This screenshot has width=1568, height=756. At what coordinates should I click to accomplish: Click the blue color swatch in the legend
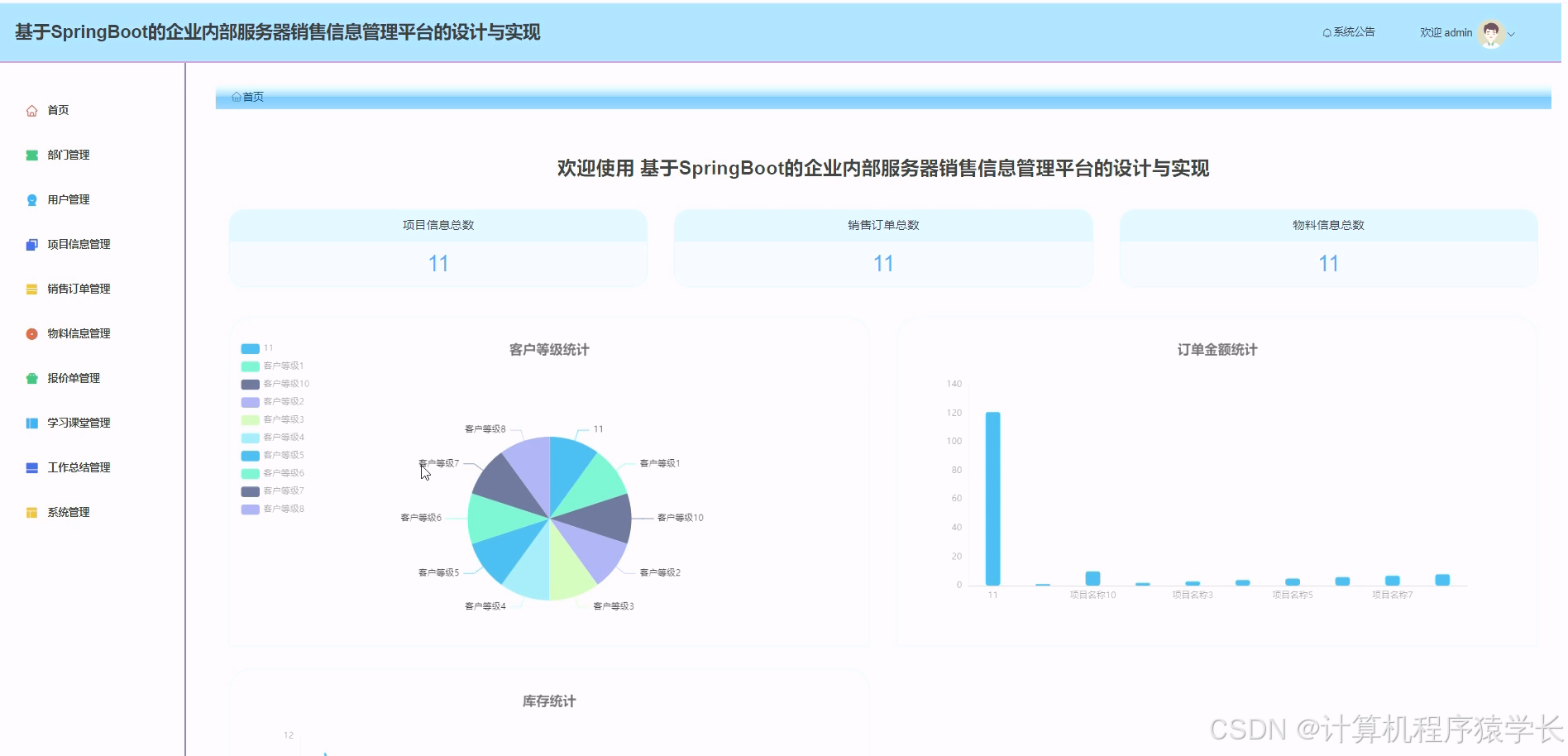pos(248,347)
